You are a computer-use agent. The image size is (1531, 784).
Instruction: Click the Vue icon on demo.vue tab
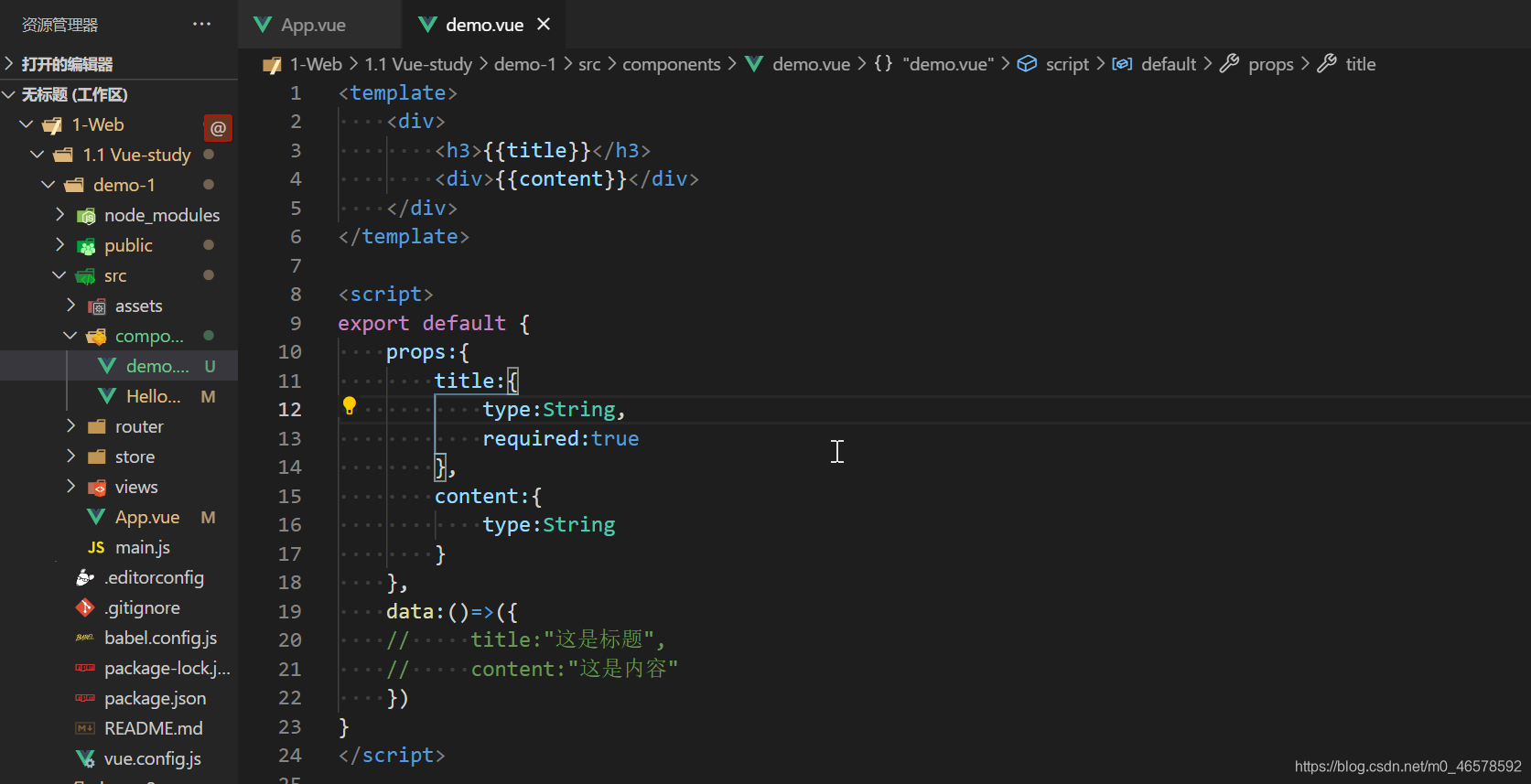427,25
